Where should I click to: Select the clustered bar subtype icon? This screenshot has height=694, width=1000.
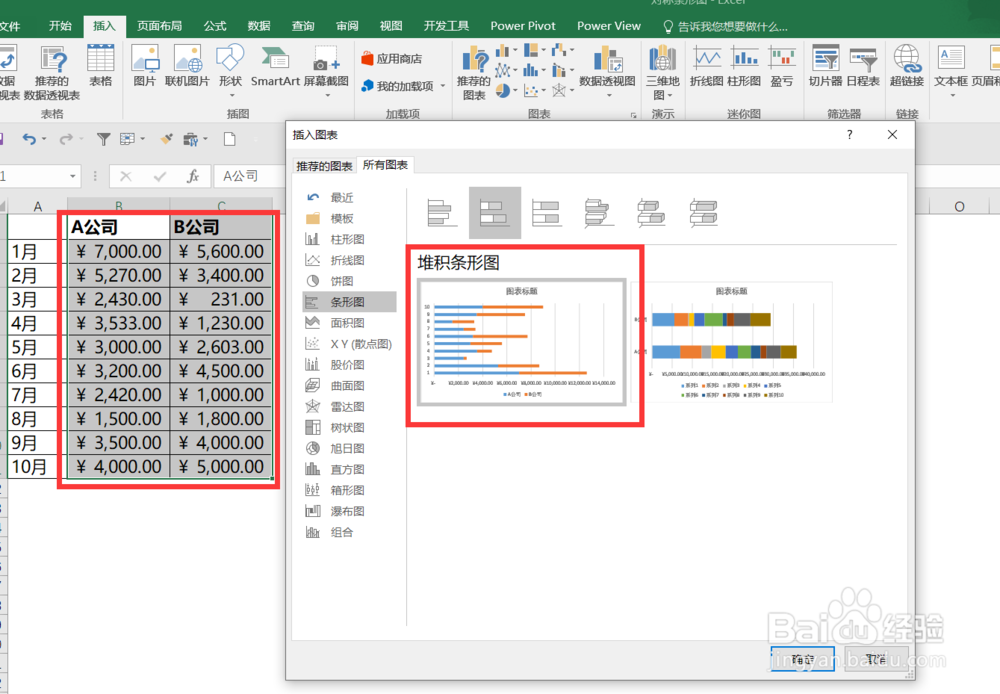coord(443,212)
